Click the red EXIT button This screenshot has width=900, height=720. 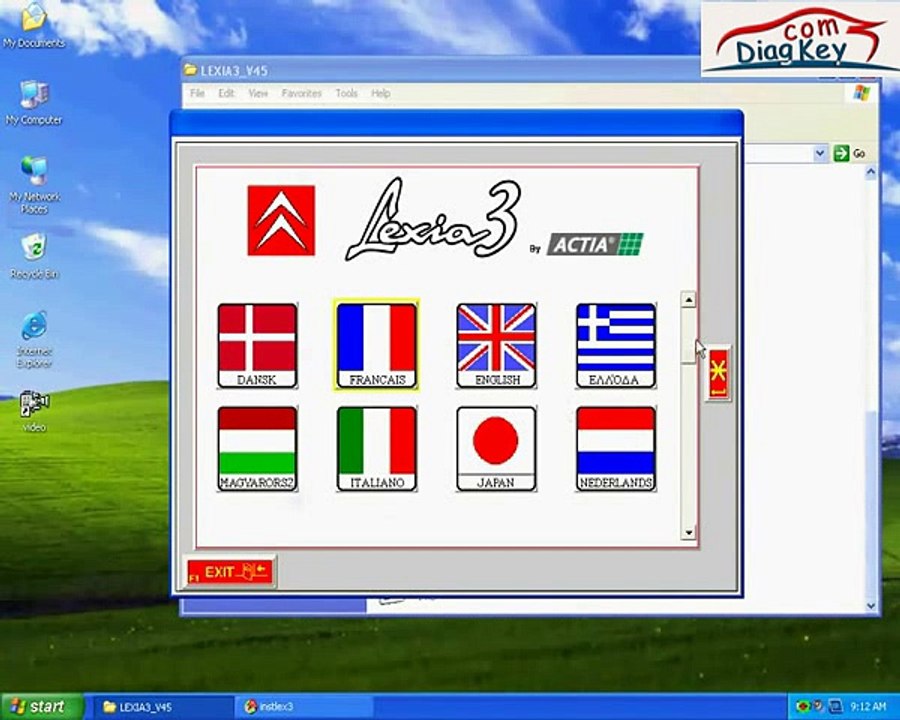coord(230,571)
